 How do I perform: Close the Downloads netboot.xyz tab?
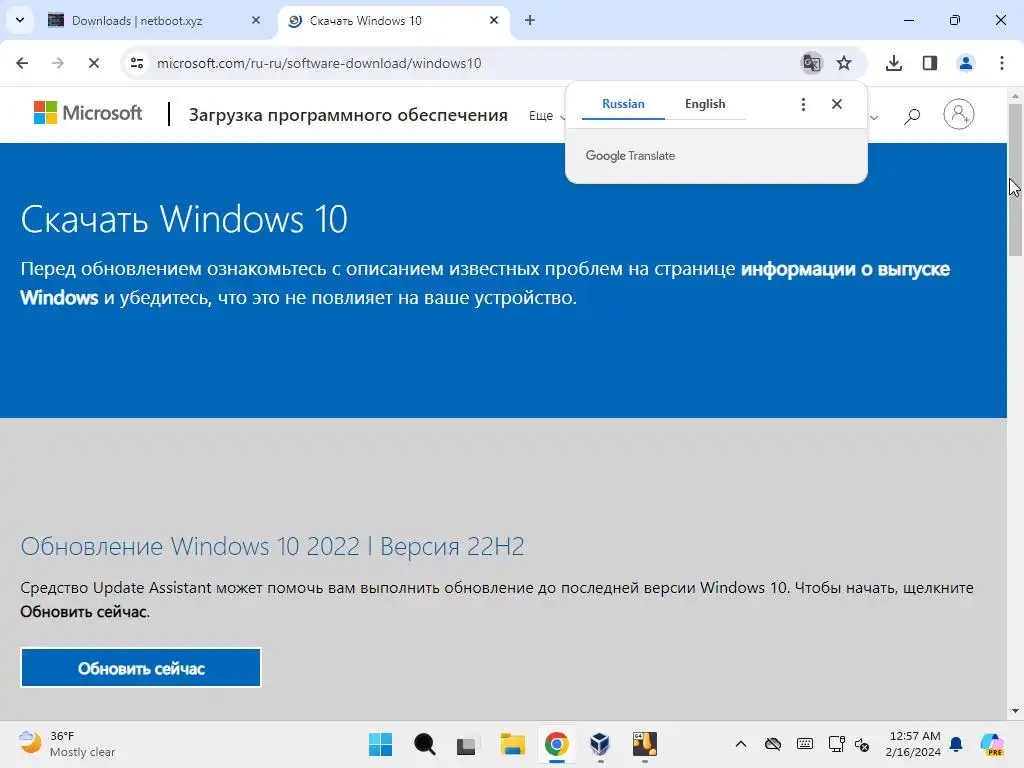(255, 20)
